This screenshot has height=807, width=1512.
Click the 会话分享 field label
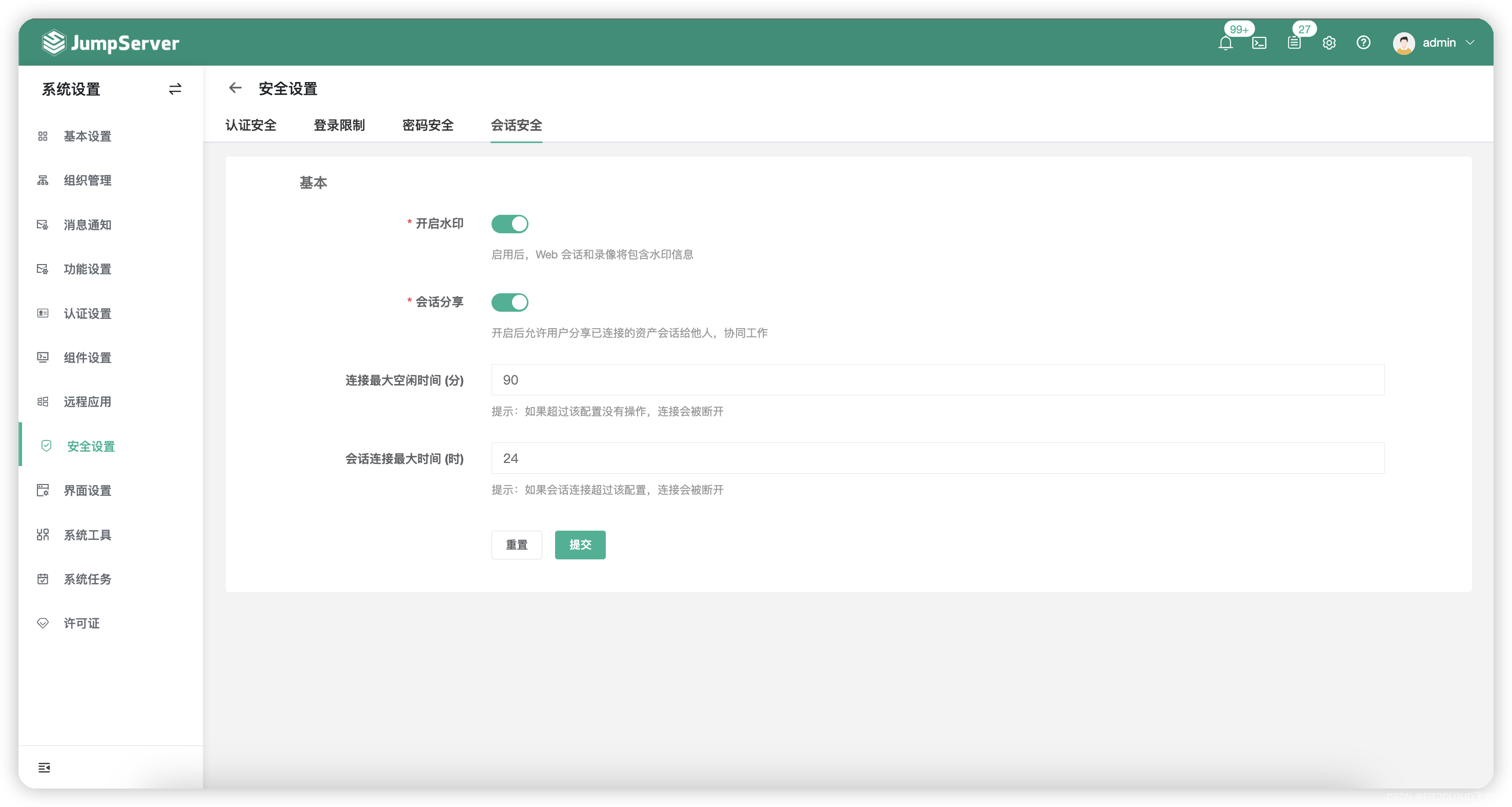pyautogui.click(x=440, y=302)
